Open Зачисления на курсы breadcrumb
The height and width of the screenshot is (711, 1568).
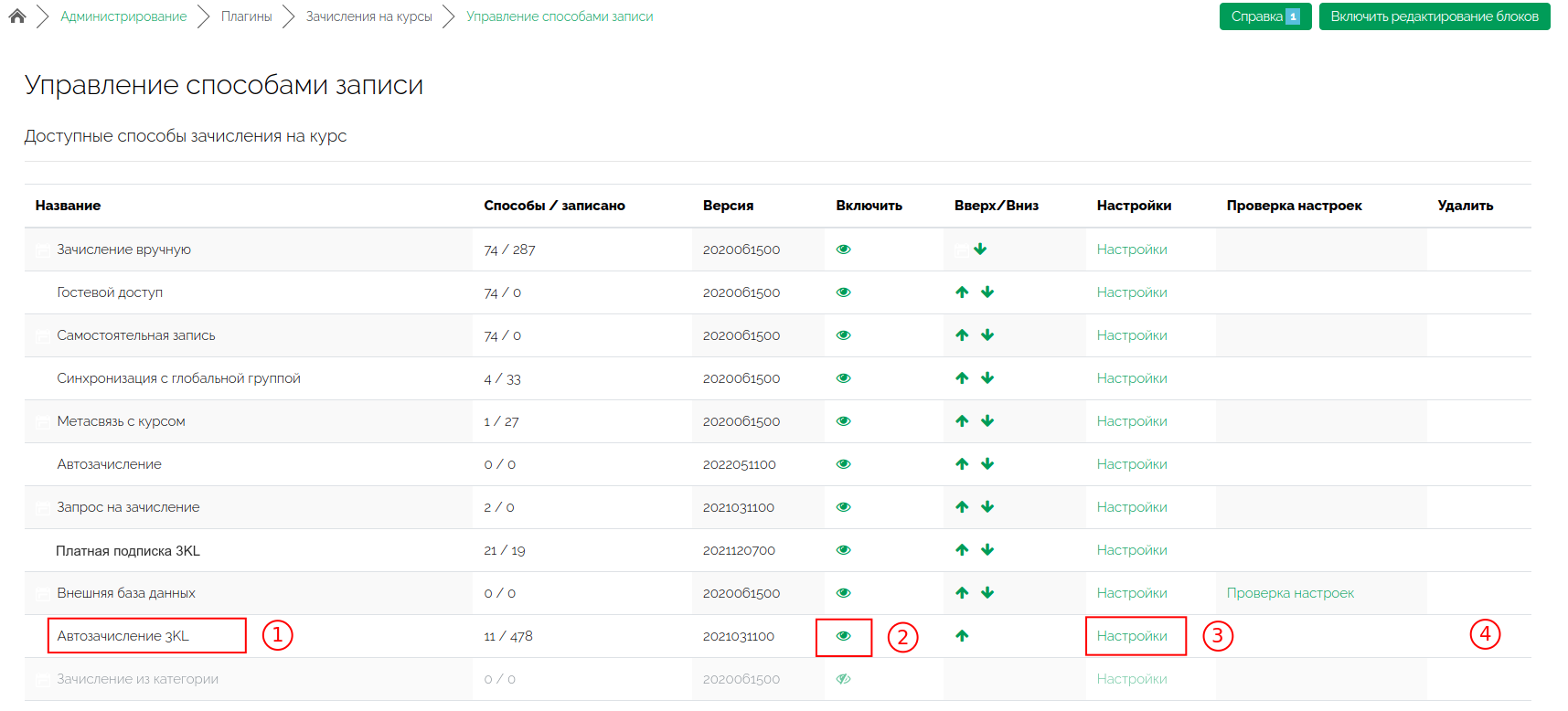pos(369,16)
